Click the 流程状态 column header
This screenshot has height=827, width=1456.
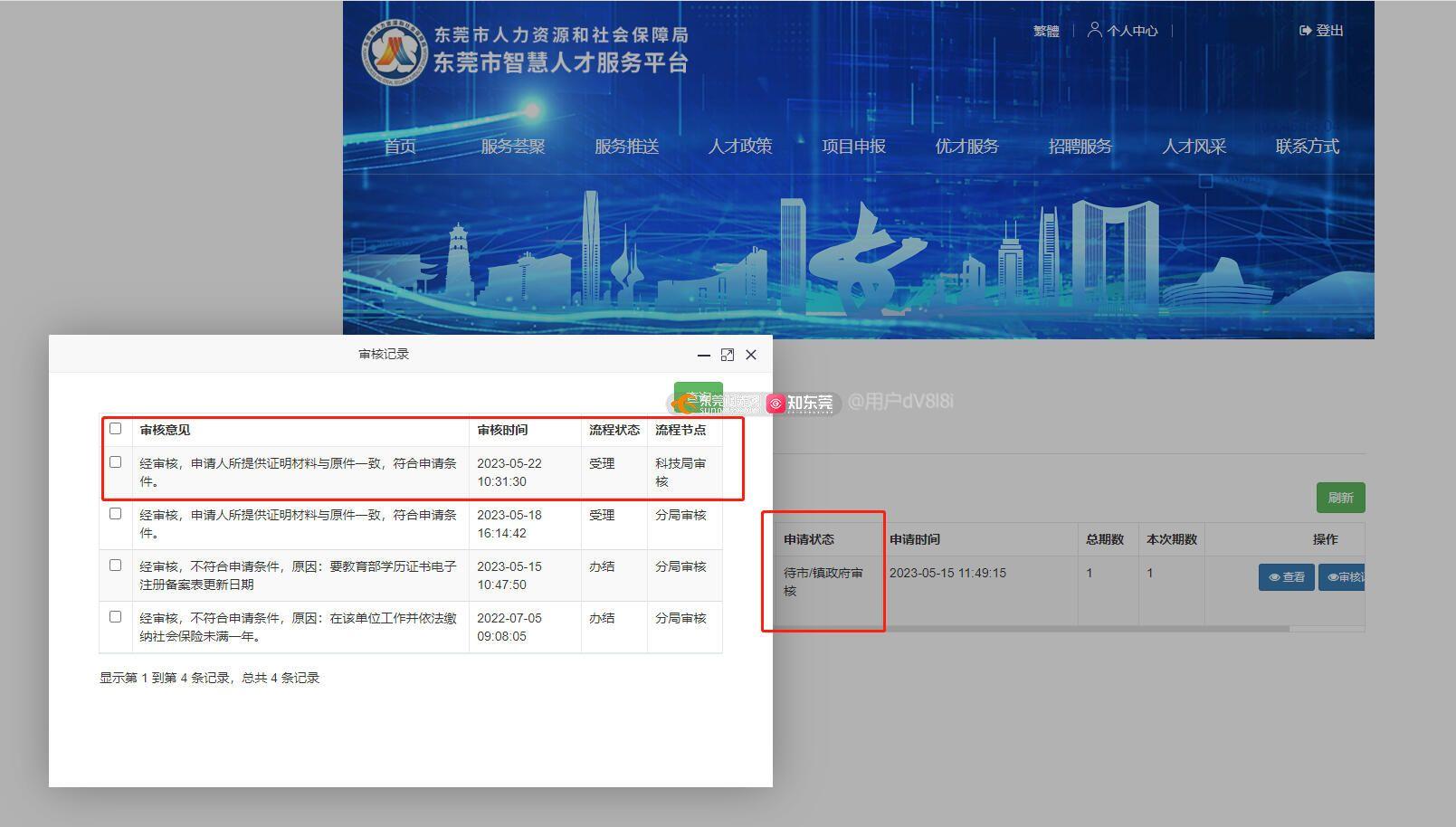[x=614, y=431]
